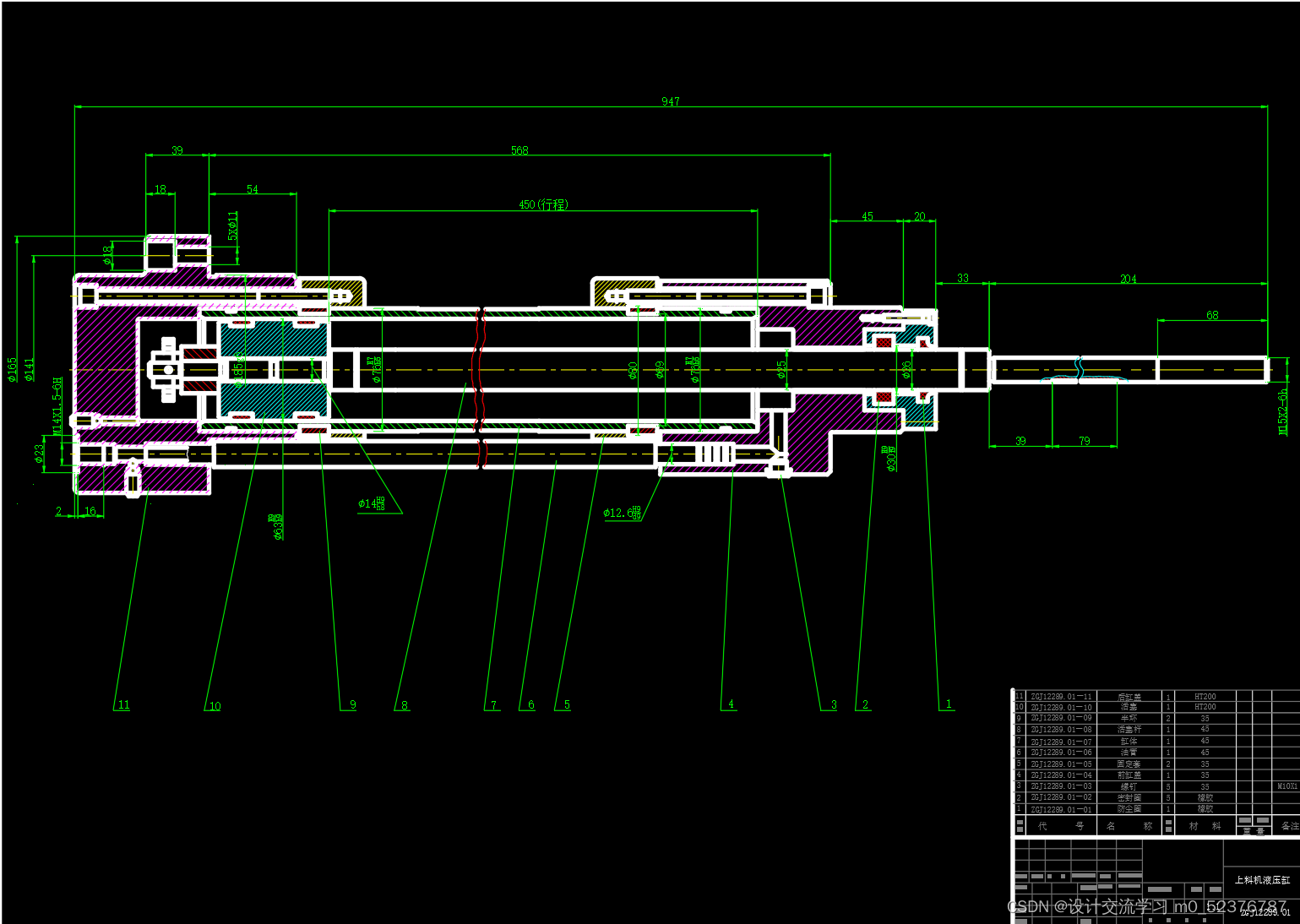Select the φ30 fit annotation
The height and width of the screenshot is (924, 1300).
tap(889, 458)
